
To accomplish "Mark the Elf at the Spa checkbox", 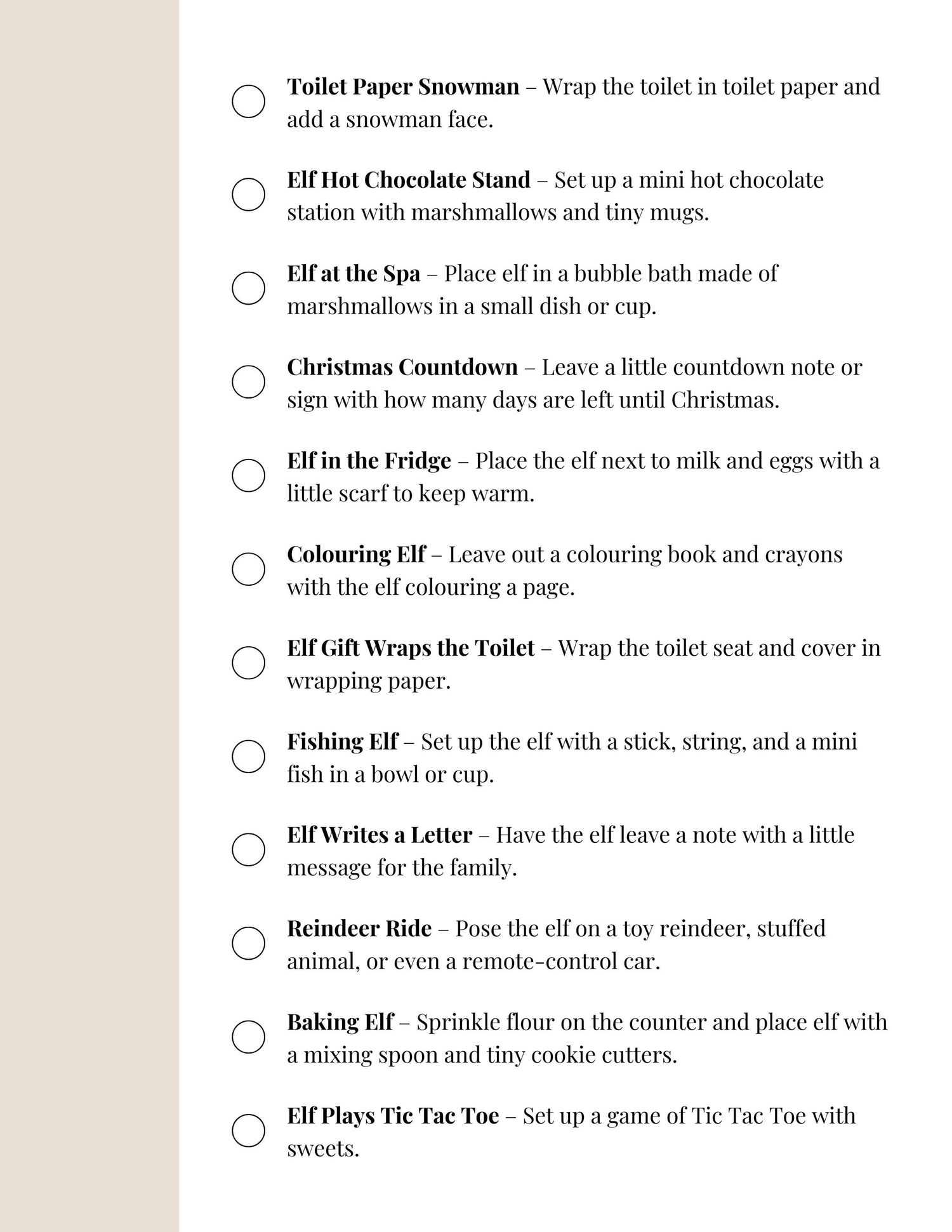I will pyautogui.click(x=248, y=289).
